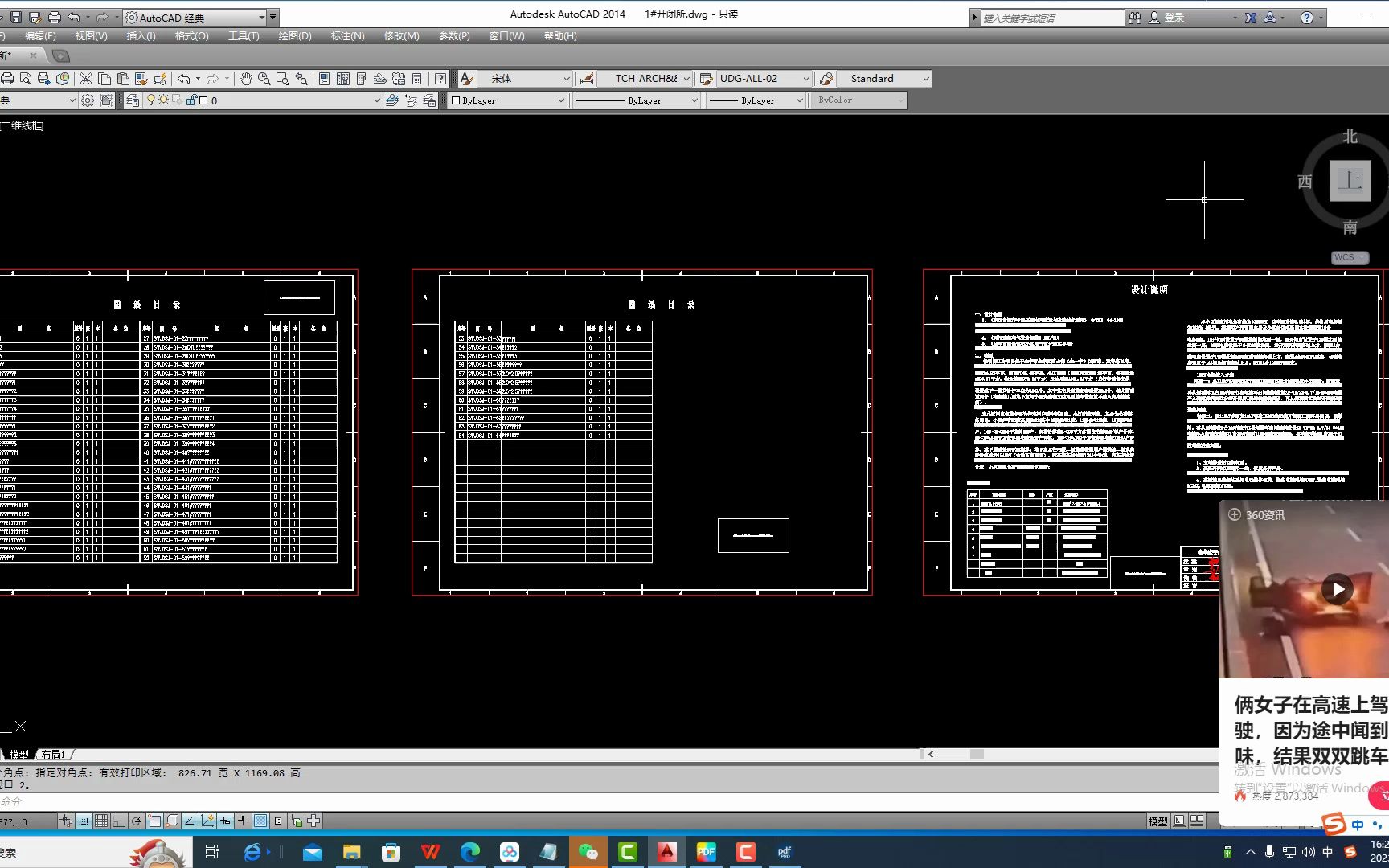Open the Layer Properties Manager icon

point(133,100)
